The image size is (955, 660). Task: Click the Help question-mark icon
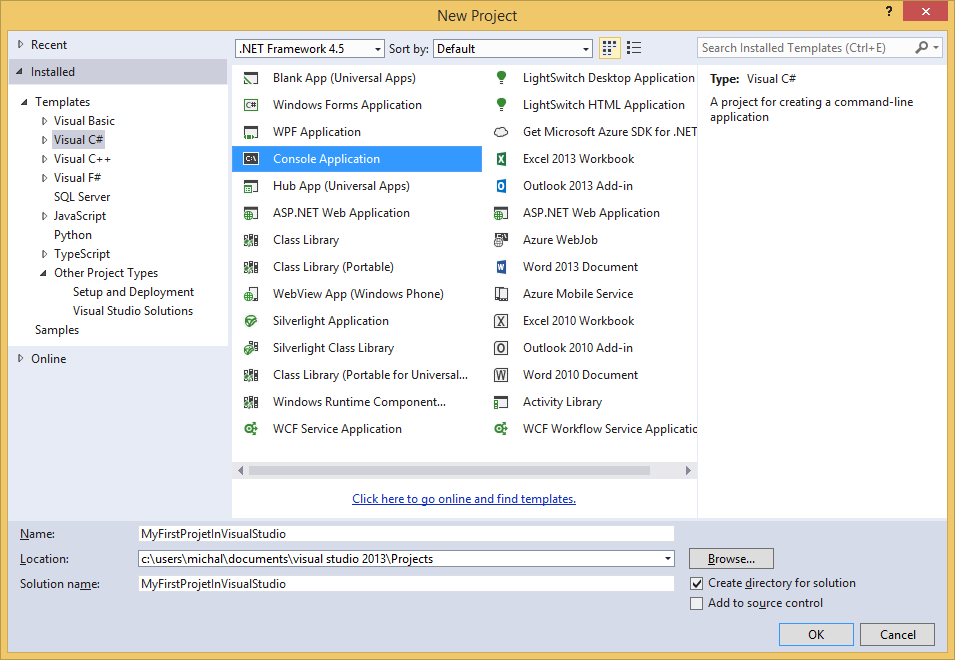[889, 13]
